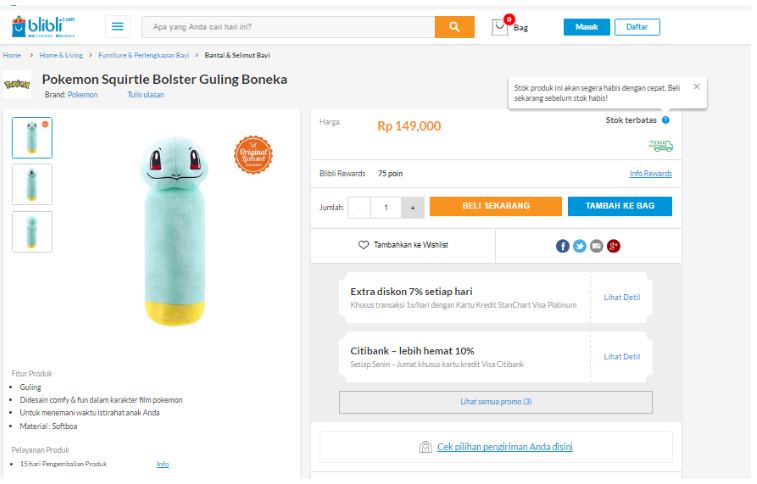Share product on Facebook
This screenshot has width=757, height=484.
[x=563, y=245]
